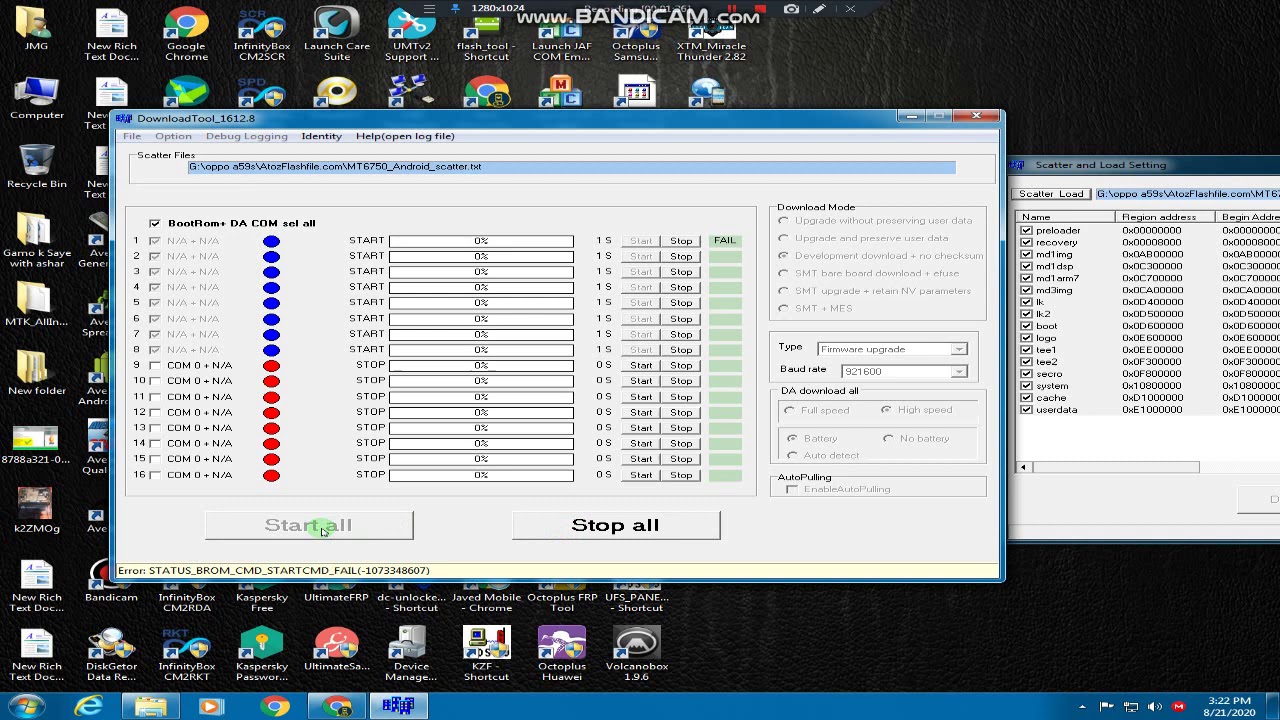
Task: Expand the Type Firmware upgrade dropdown
Action: [958, 349]
